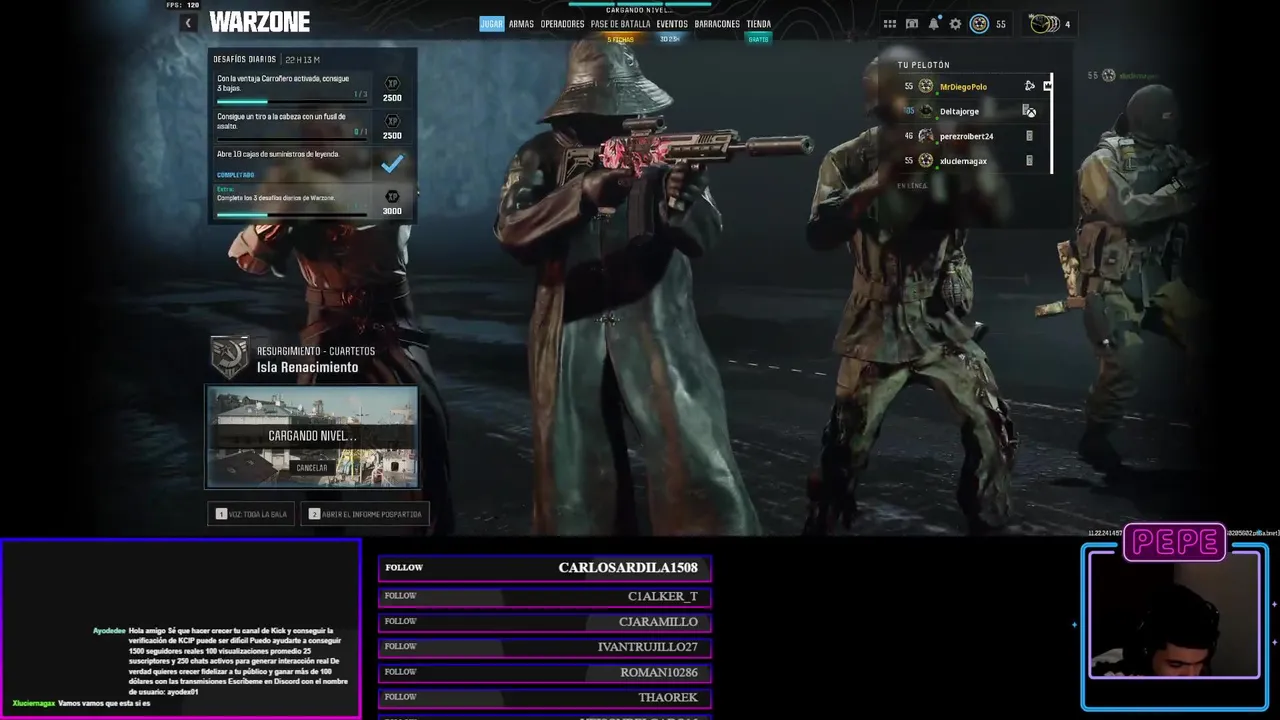
Task: Select the streamer webcam feed
Action: 1174,615
